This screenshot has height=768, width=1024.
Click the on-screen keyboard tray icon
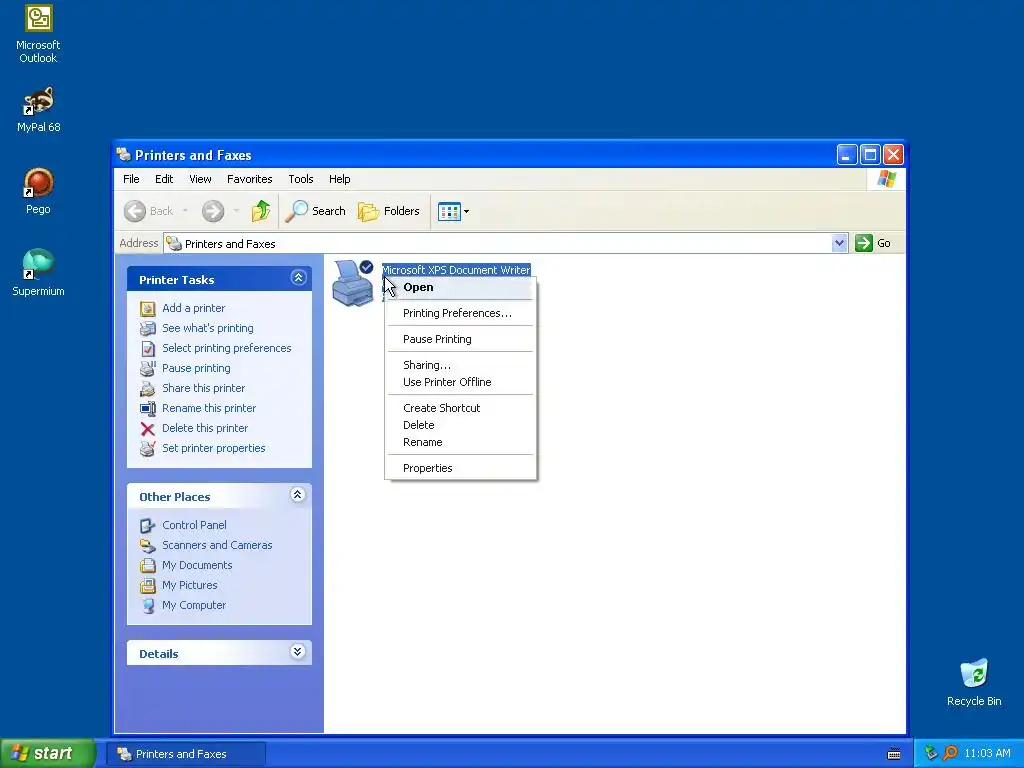(x=894, y=754)
